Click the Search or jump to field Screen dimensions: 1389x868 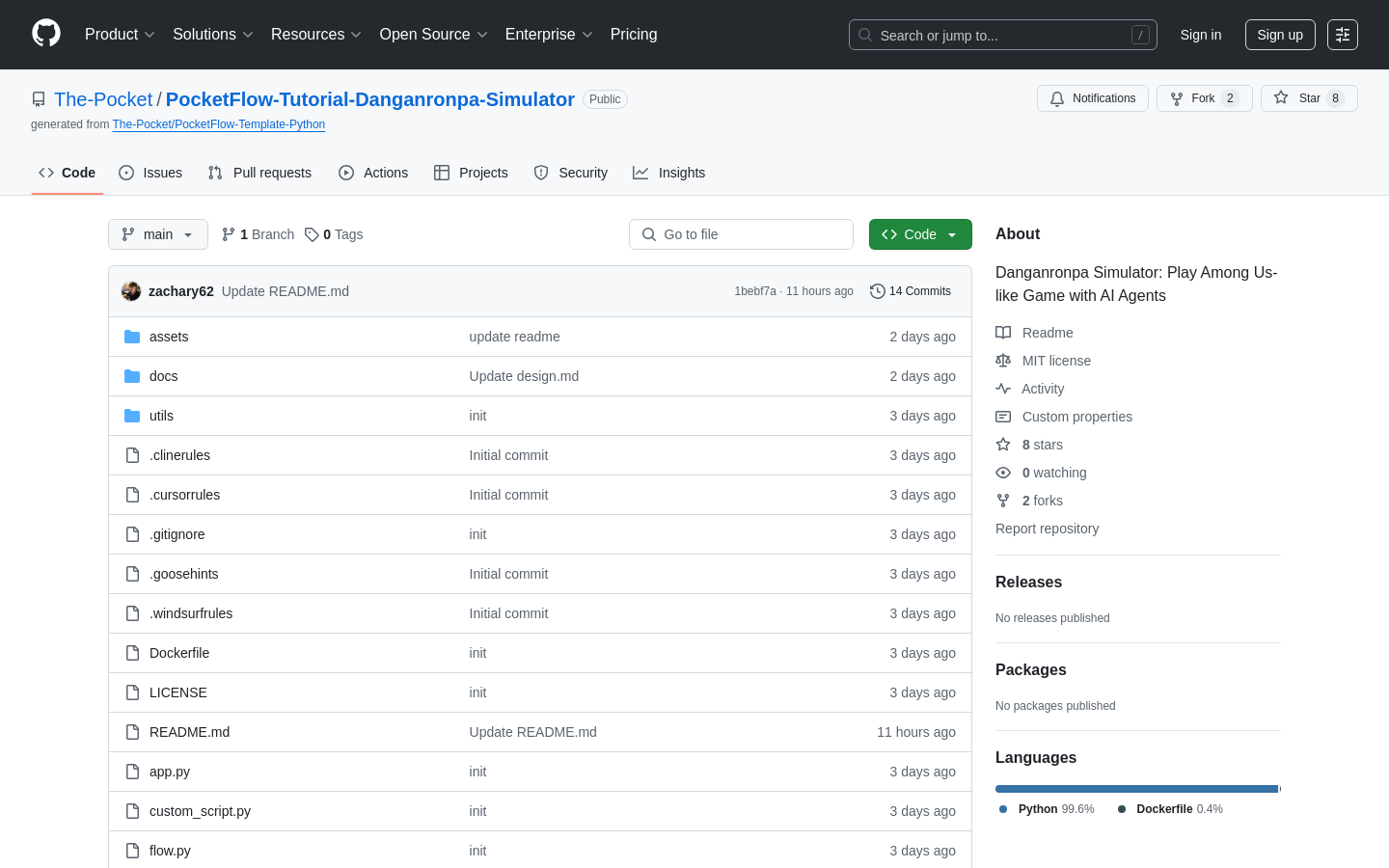coord(1003,35)
